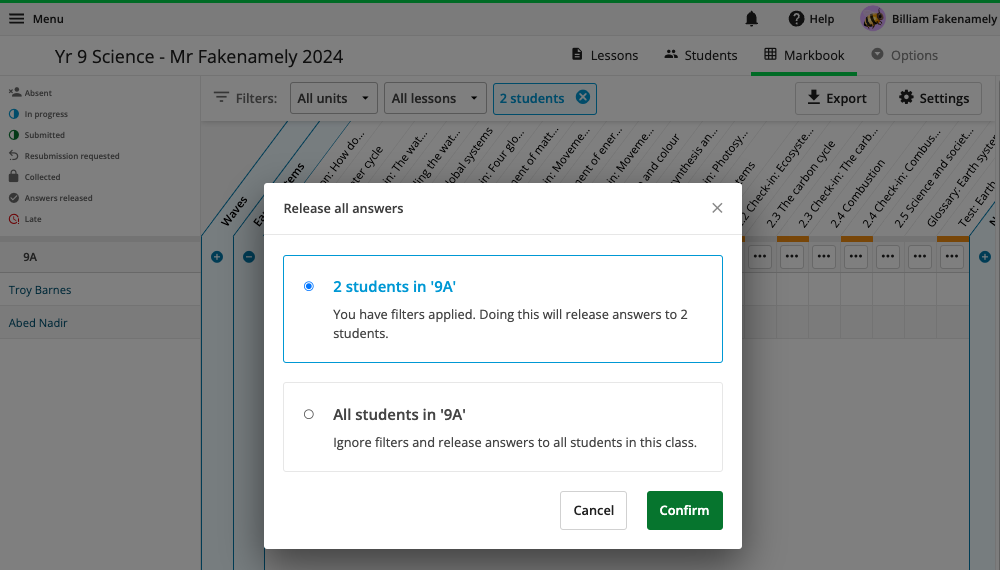
Task: Click the Resubmission requested legend icon
Action: [14, 156]
